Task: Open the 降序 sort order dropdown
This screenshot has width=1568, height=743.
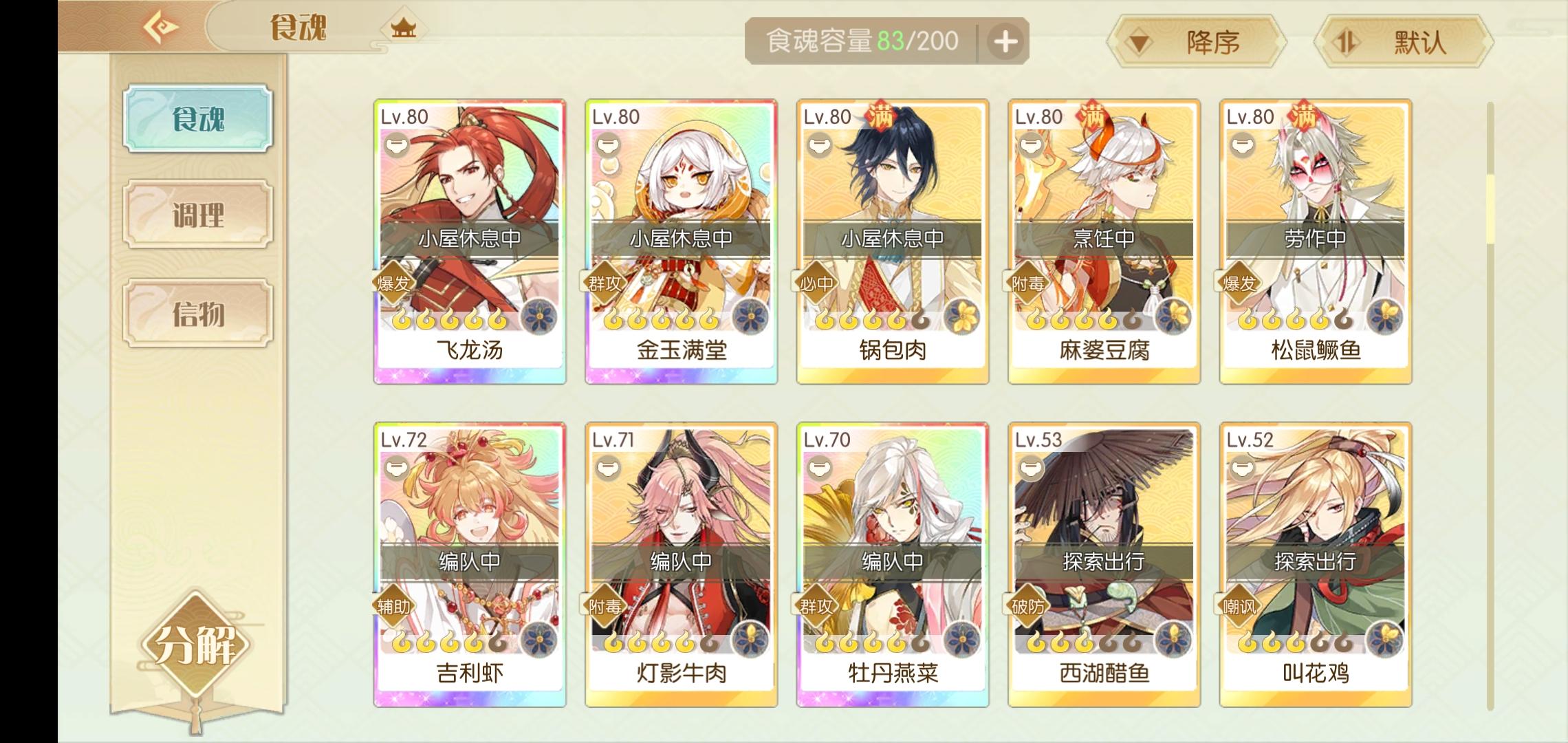Action: 1197,42
